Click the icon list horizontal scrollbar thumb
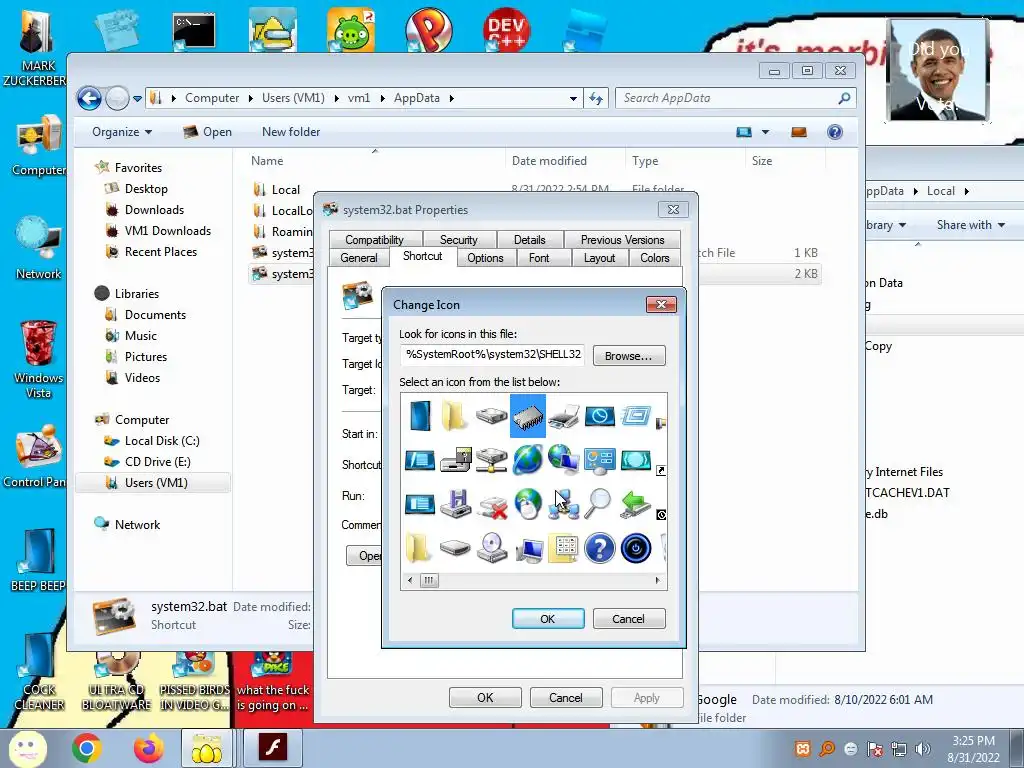Image resolution: width=1024 pixels, height=768 pixels. [429, 580]
